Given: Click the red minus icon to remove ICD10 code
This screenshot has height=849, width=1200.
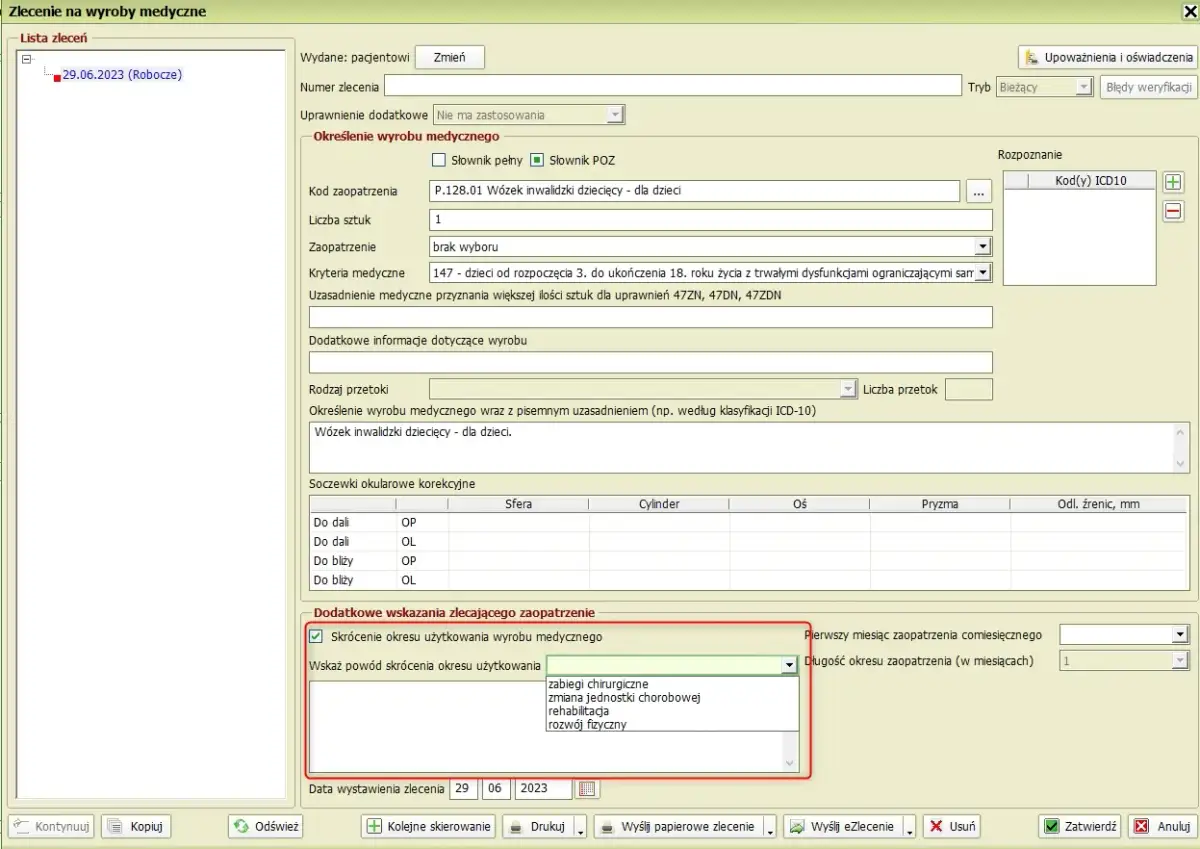Looking at the screenshot, I should pyautogui.click(x=1173, y=211).
